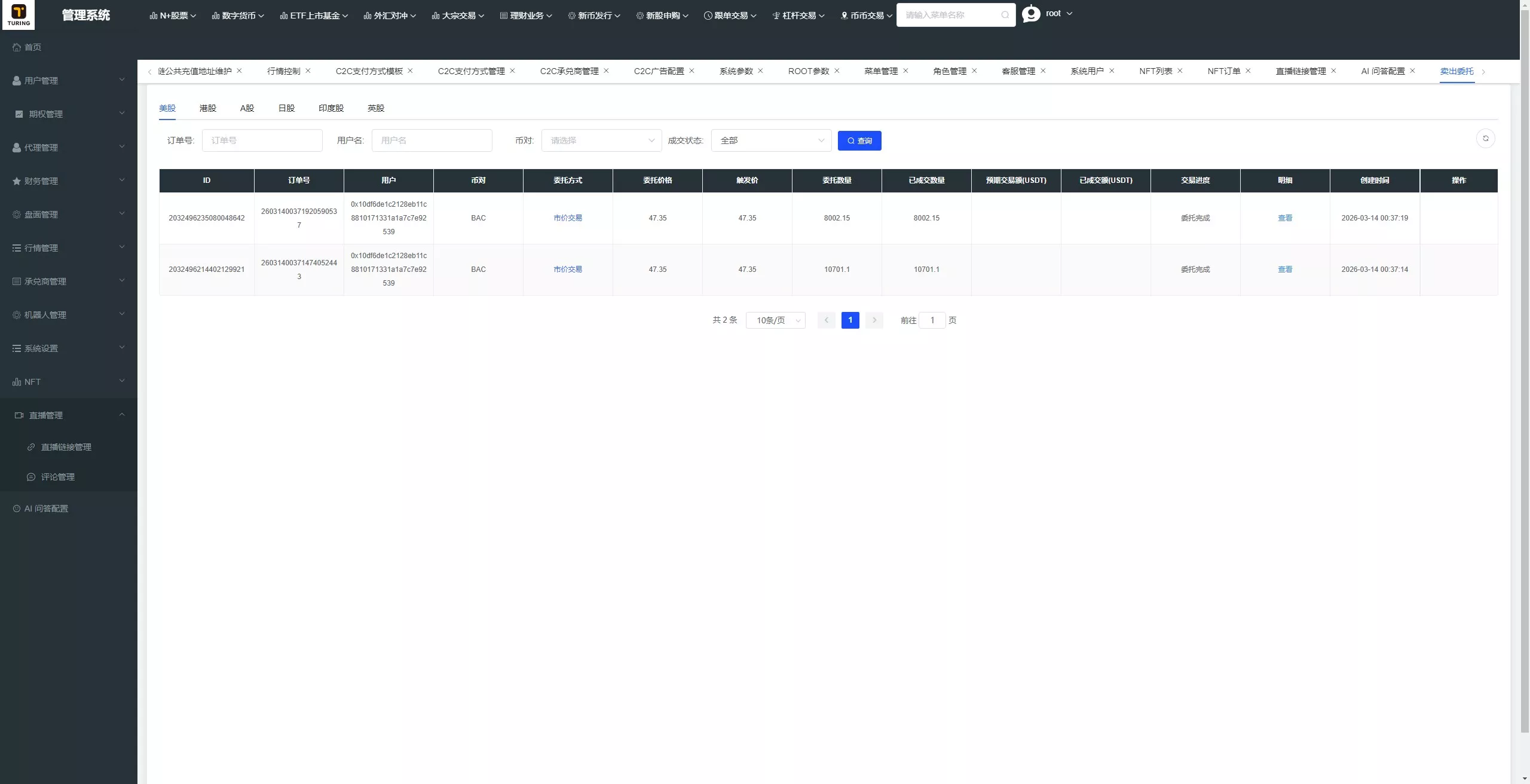Expand the 财务管理 sidebar menu
Viewport: 1530px width, 784px height.
click(x=69, y=181)
